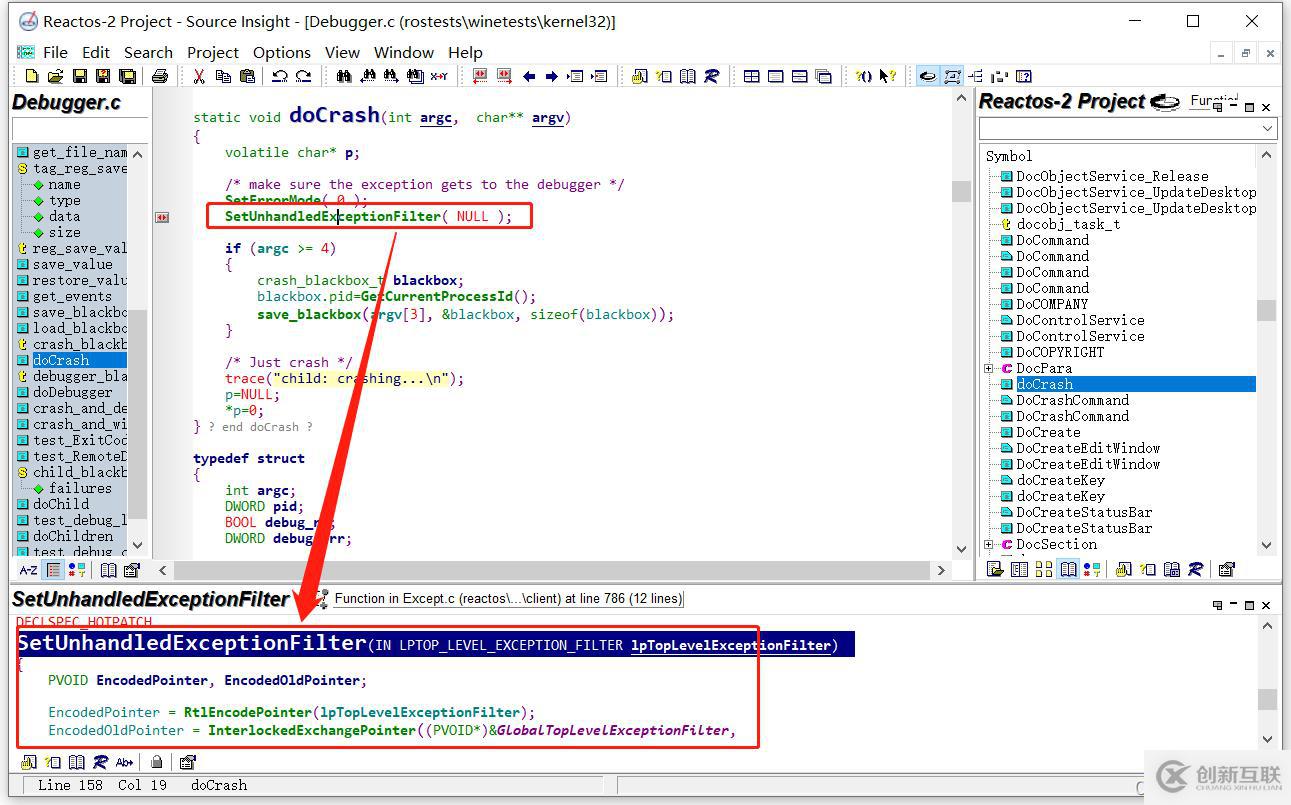This screenshot has height=805, width=1291.
Task: Click doCrash function name in code
Action: pyautogui.click(x=334, y=115)
